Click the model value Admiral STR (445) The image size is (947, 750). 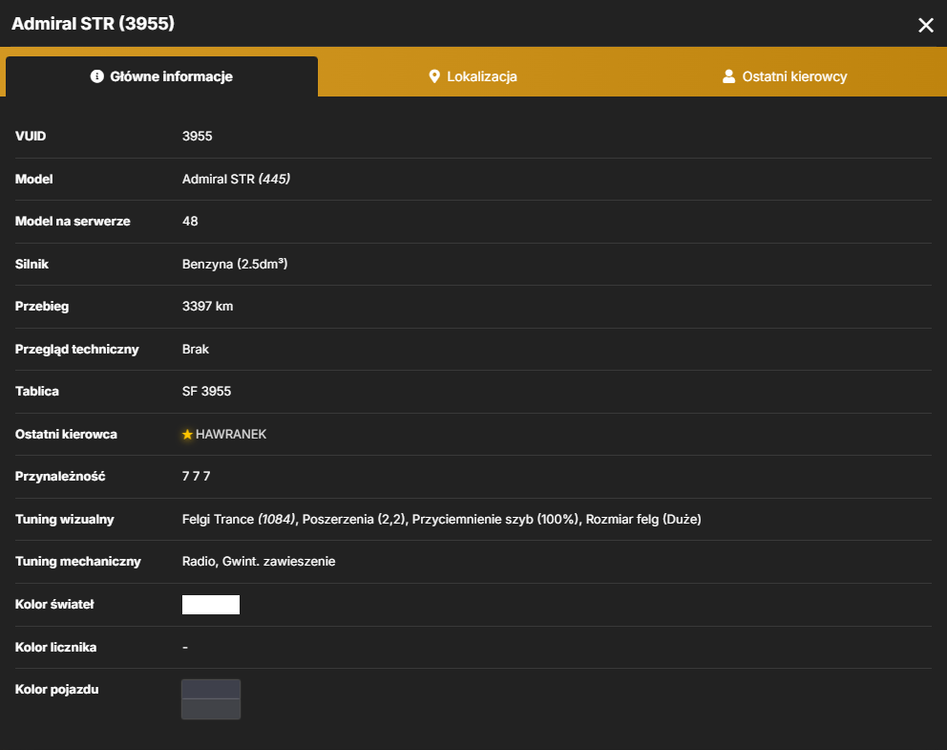[x=236, y=179]
